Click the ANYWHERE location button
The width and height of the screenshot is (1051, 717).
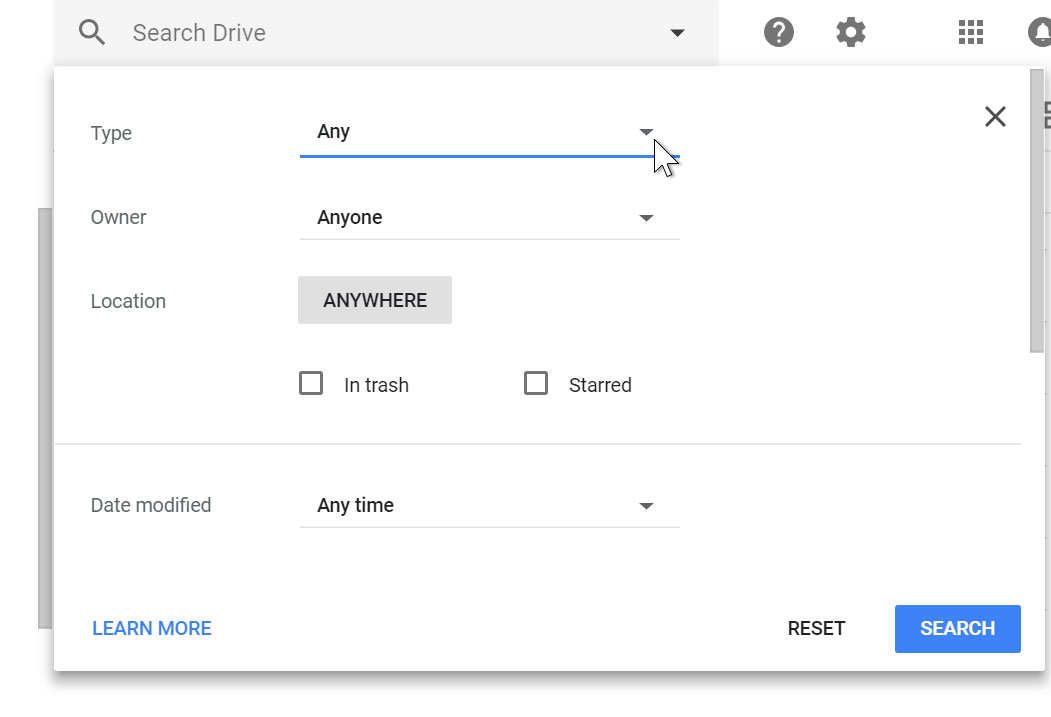click(x=375, y=301)
